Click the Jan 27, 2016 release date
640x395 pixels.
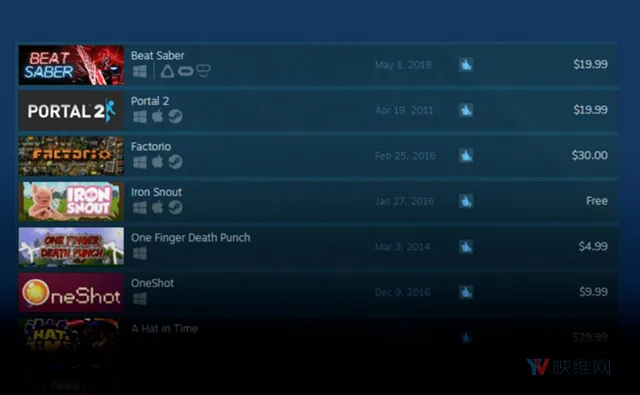coord(404,201)
